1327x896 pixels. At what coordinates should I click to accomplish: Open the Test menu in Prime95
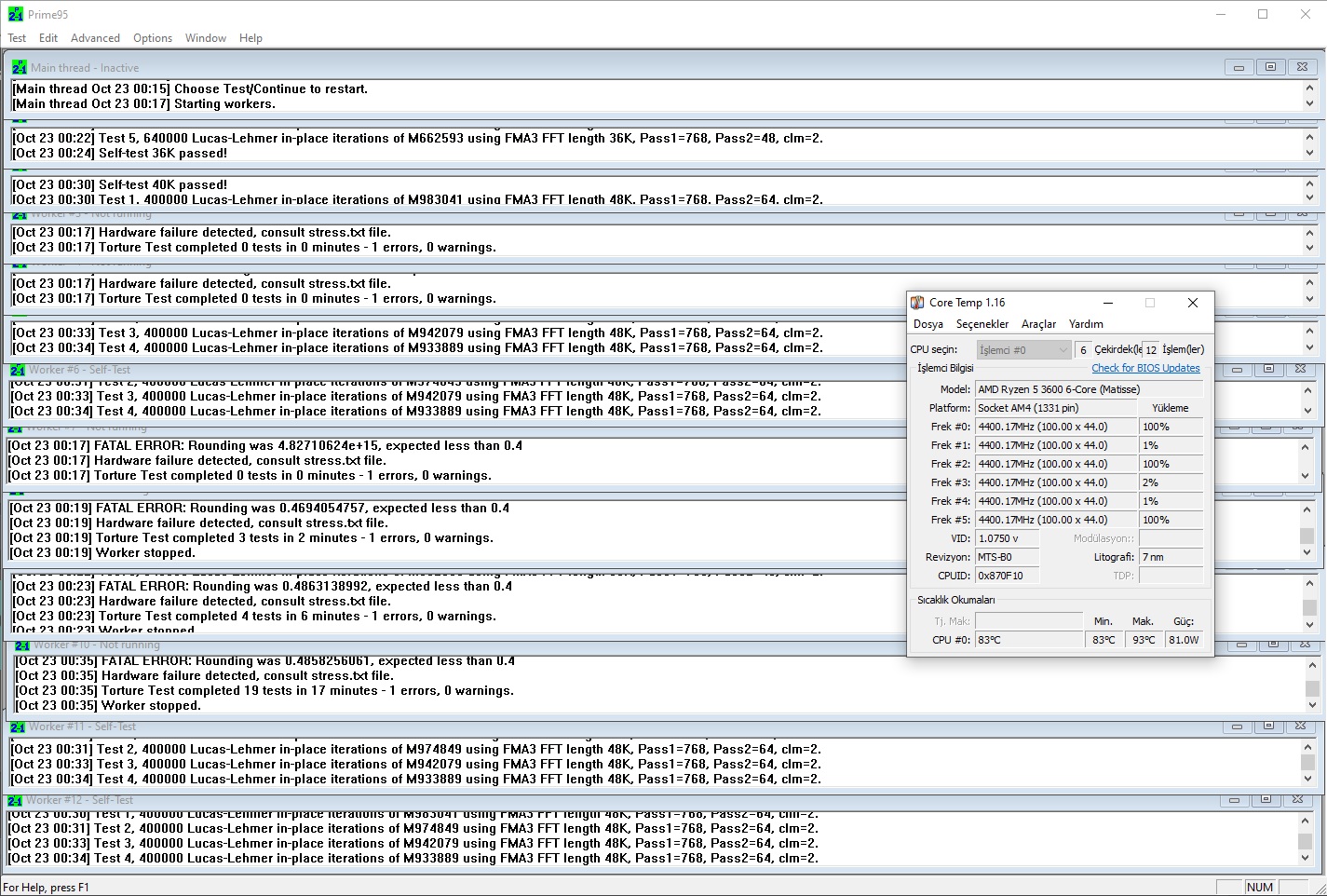pyautogui.click(x=17, y=38)
